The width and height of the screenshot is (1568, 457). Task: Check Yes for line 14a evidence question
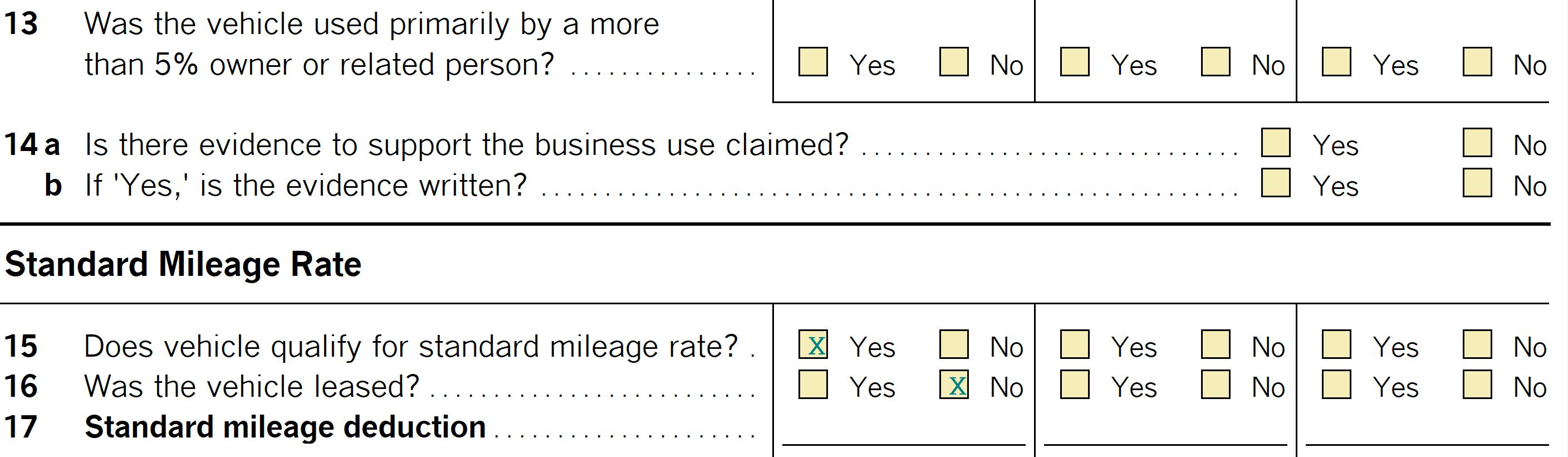1275,143
